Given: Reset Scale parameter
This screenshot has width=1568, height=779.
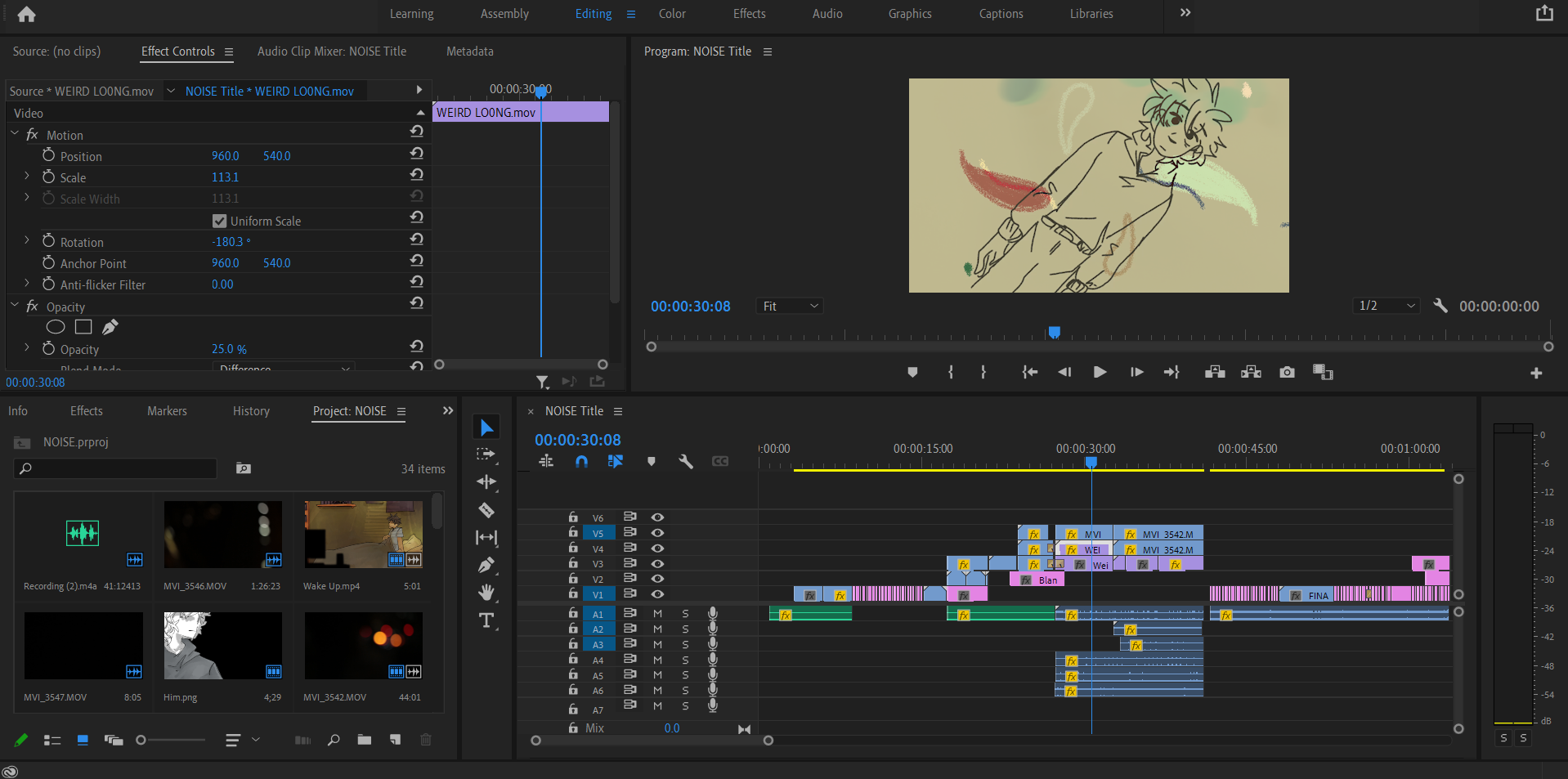Looking at the screenshot, I should click(x=417, y=174).
